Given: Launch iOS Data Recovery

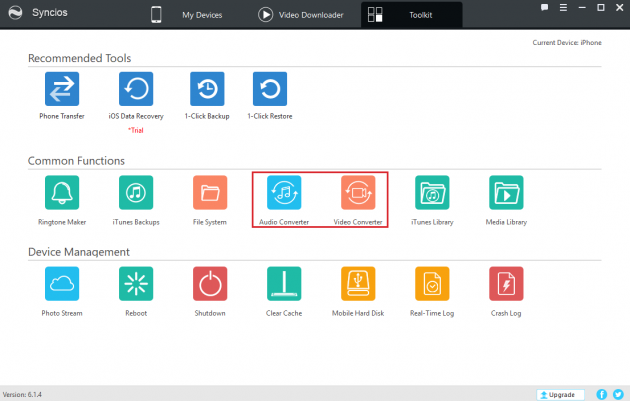Looking at the screenshot, I should pos(135,90).
